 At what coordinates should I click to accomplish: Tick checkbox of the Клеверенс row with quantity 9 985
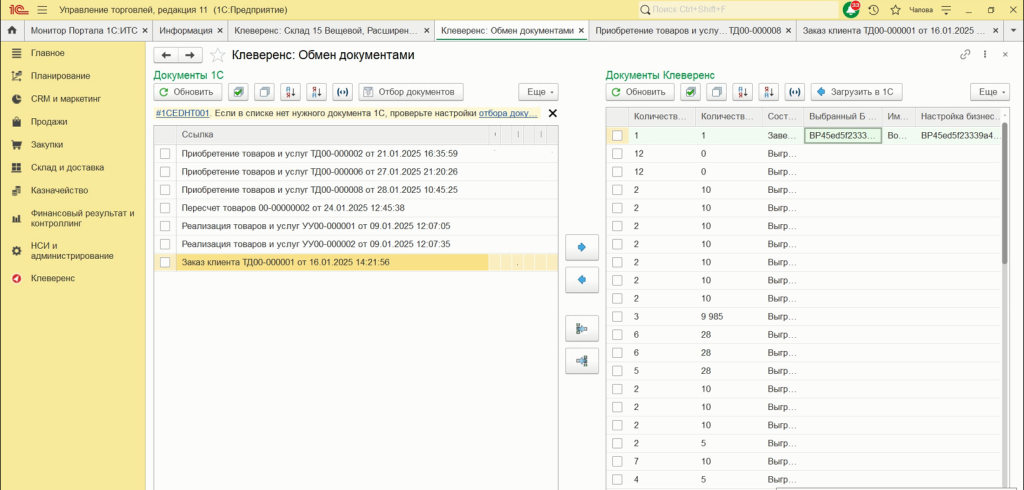tap(616, 316)
